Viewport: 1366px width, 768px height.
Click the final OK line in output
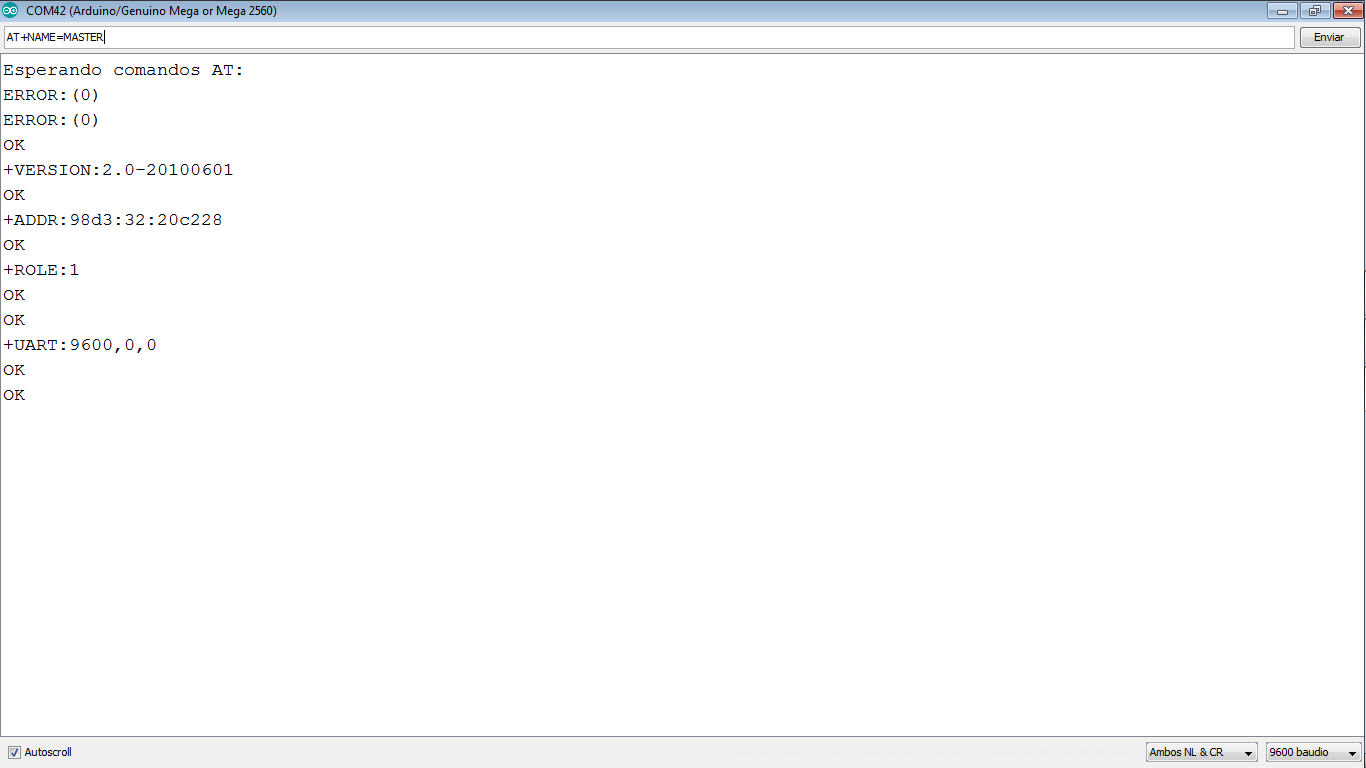pyautogui.click(x=14, y=395)
